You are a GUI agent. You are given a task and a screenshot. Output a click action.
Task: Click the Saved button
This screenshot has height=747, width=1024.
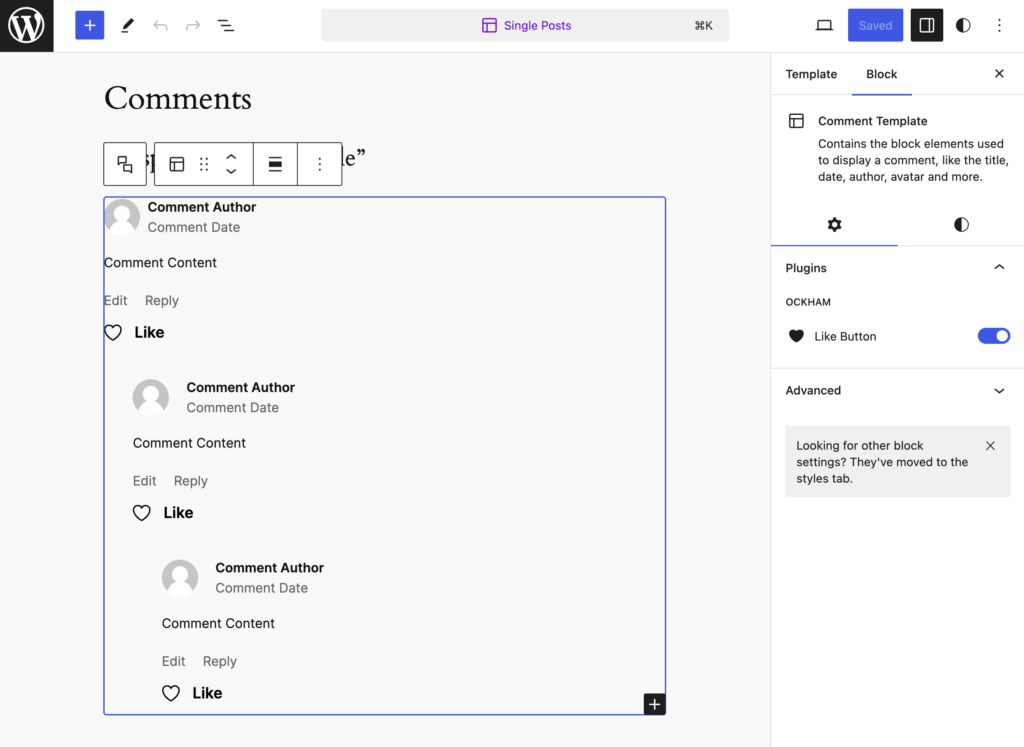pos(875,26)
